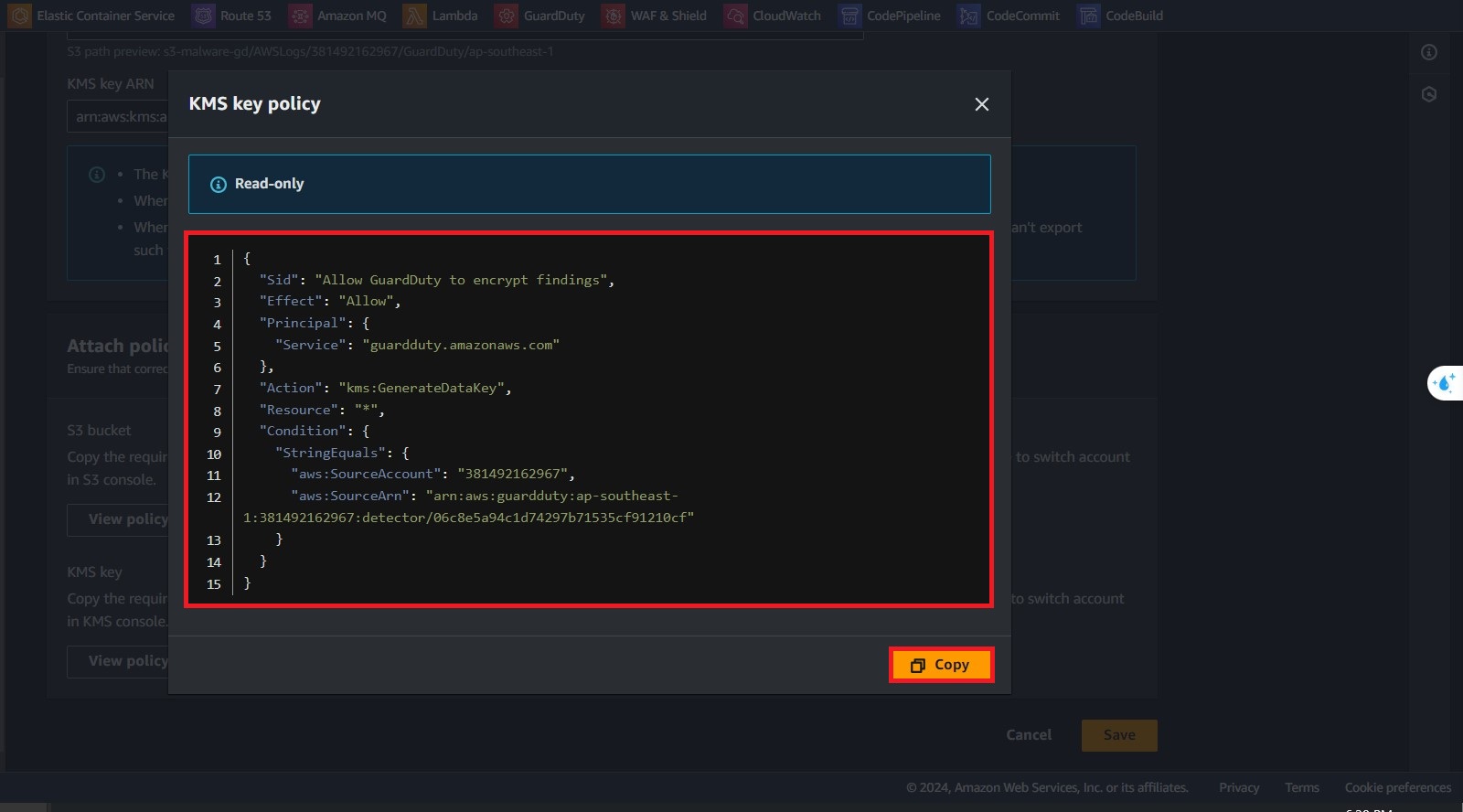Open Cookie preferences in the footer
1463x812 pixels.
click(x=1397, y=787)
